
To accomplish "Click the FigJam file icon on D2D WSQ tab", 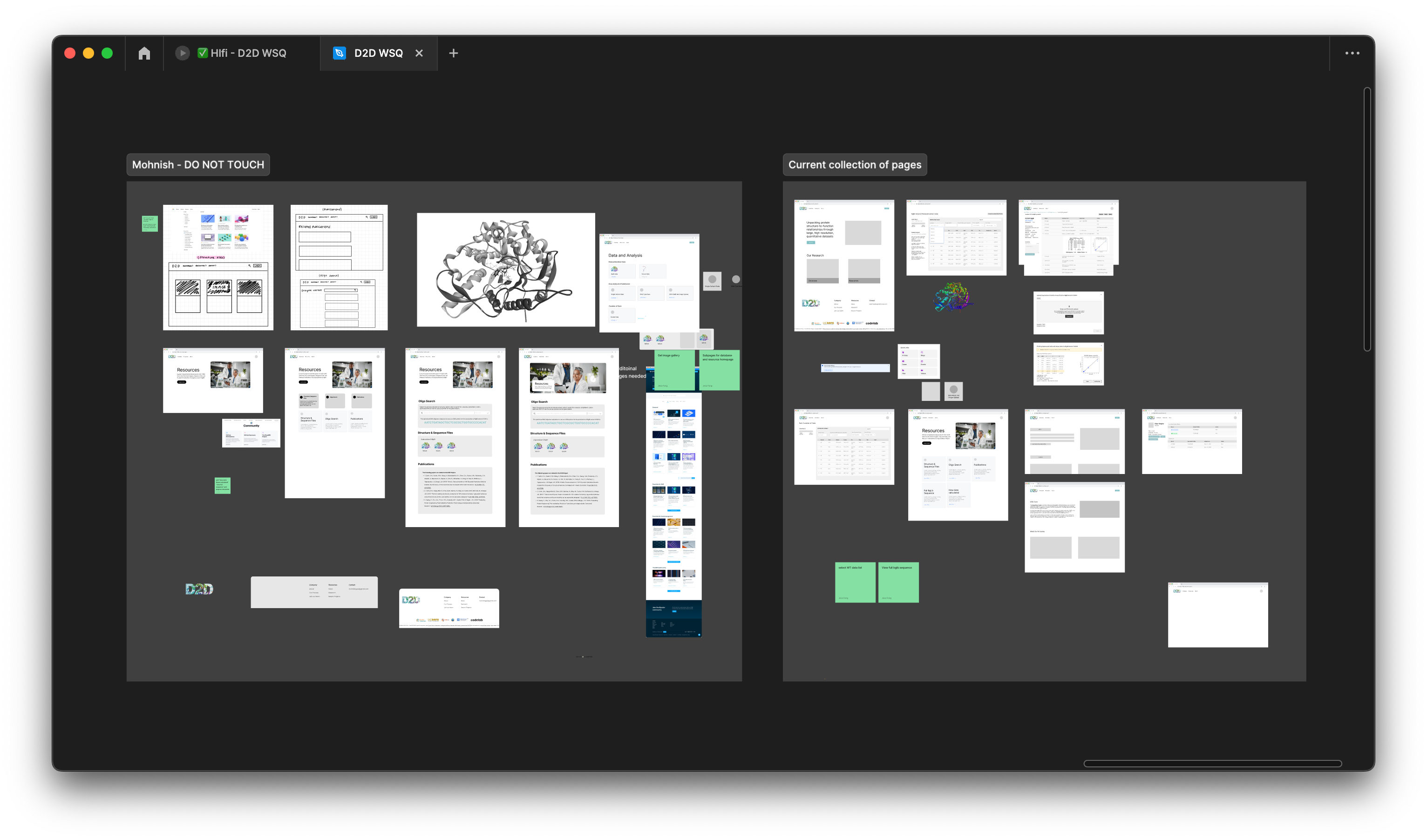I will coord(339,53).
